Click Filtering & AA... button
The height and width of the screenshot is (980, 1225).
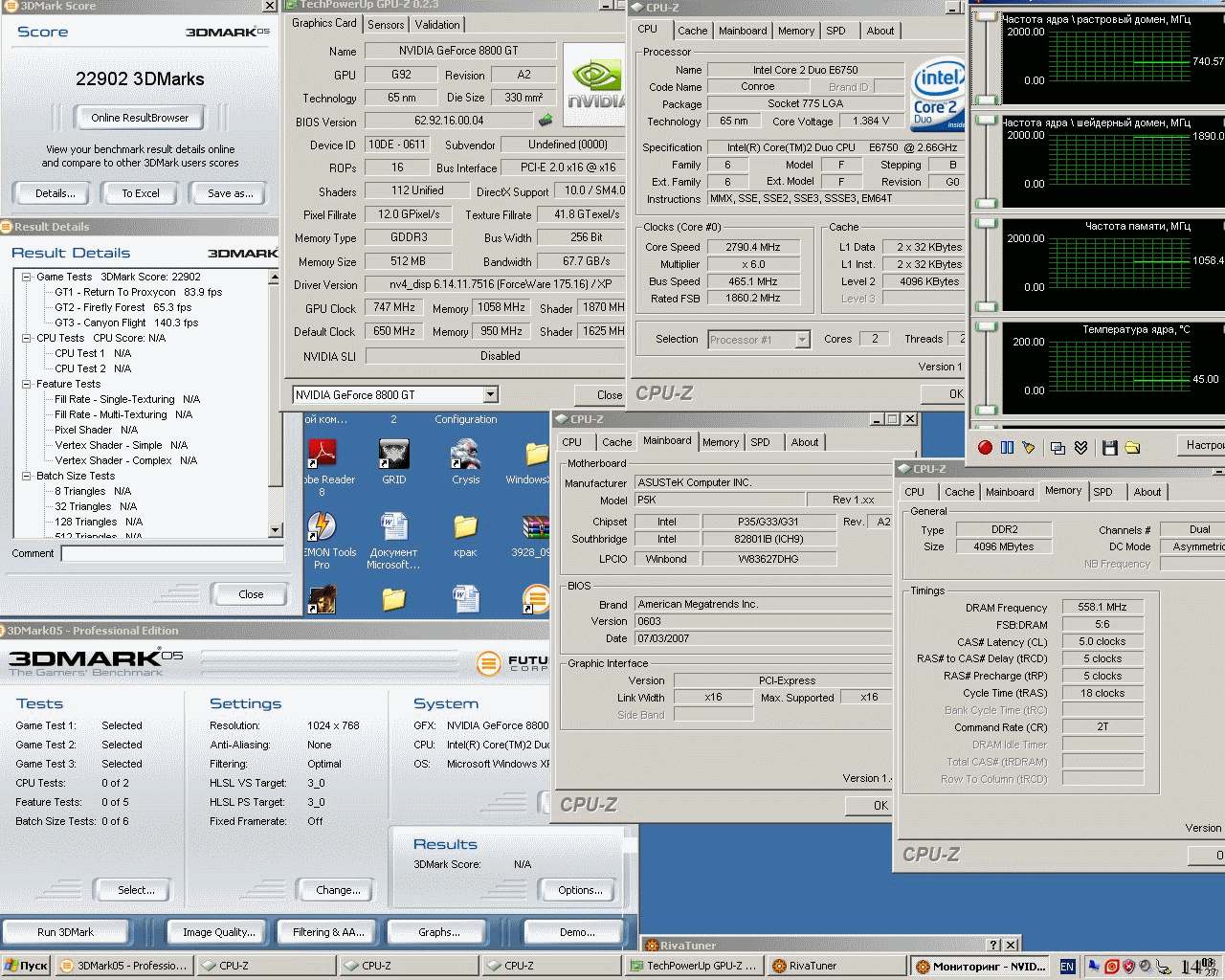click(328, 932)
